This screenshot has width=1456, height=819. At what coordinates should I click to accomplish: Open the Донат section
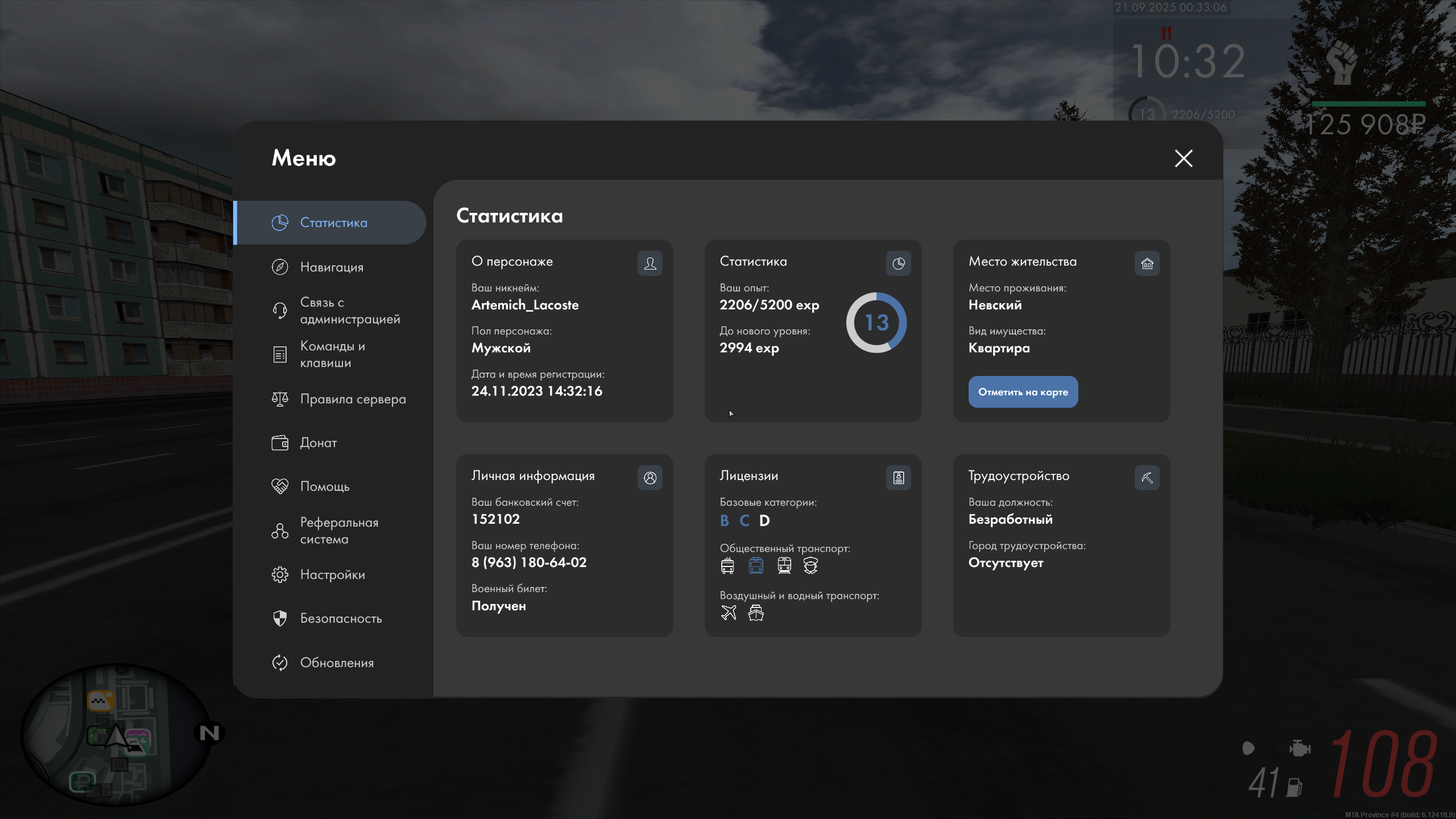coord(318,442)
